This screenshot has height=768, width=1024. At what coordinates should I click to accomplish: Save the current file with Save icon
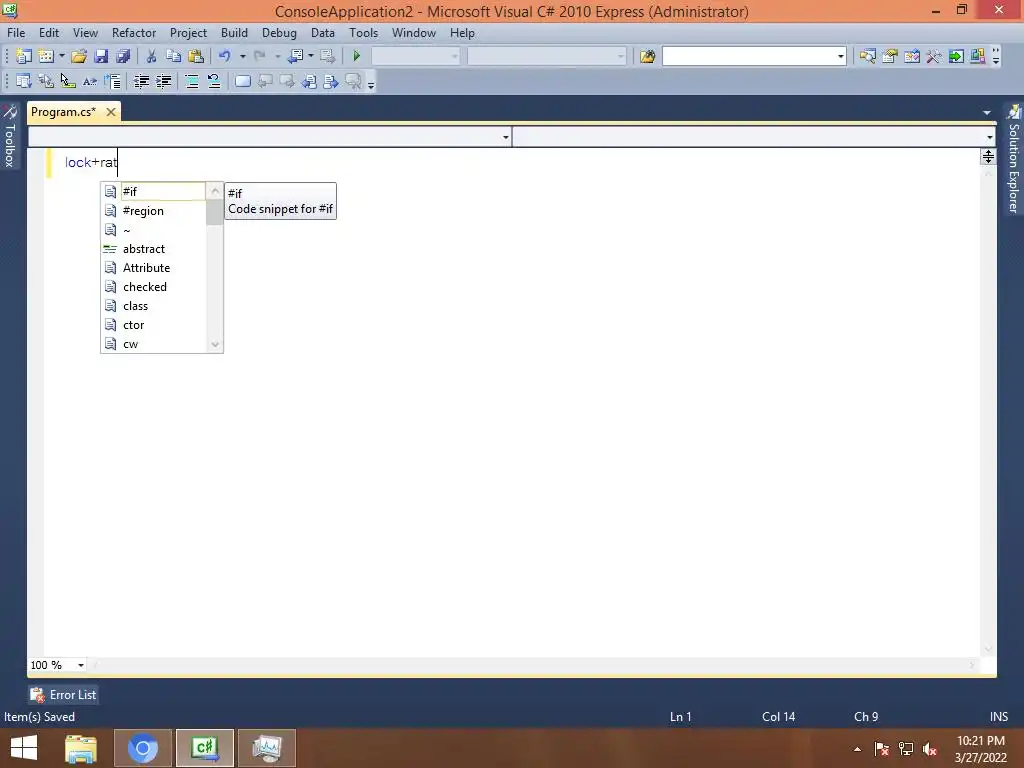[x=101, y=56]
